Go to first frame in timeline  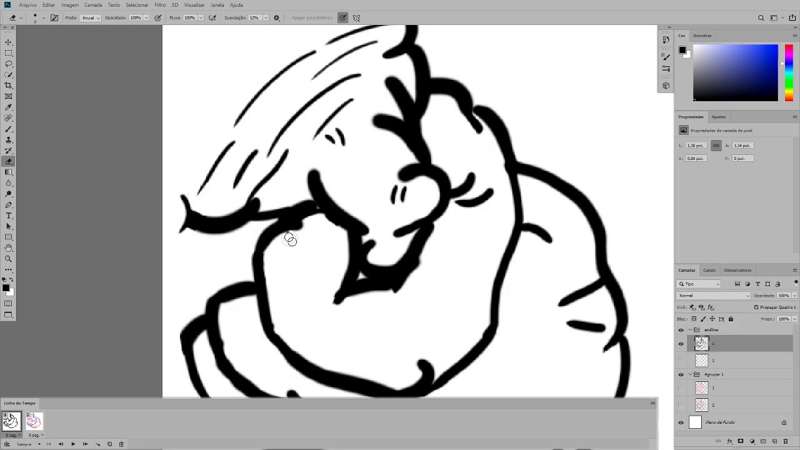point(49,444)
